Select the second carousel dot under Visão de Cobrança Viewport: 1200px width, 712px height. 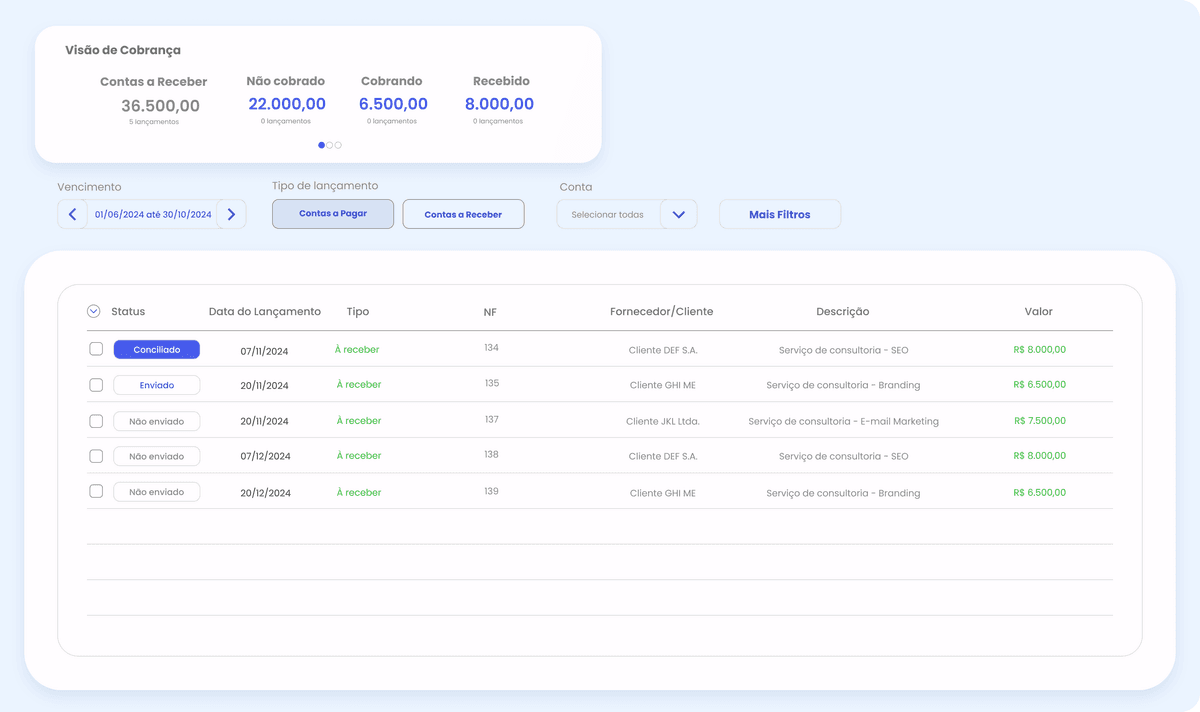pyautogui.click(x=329, y=144)
